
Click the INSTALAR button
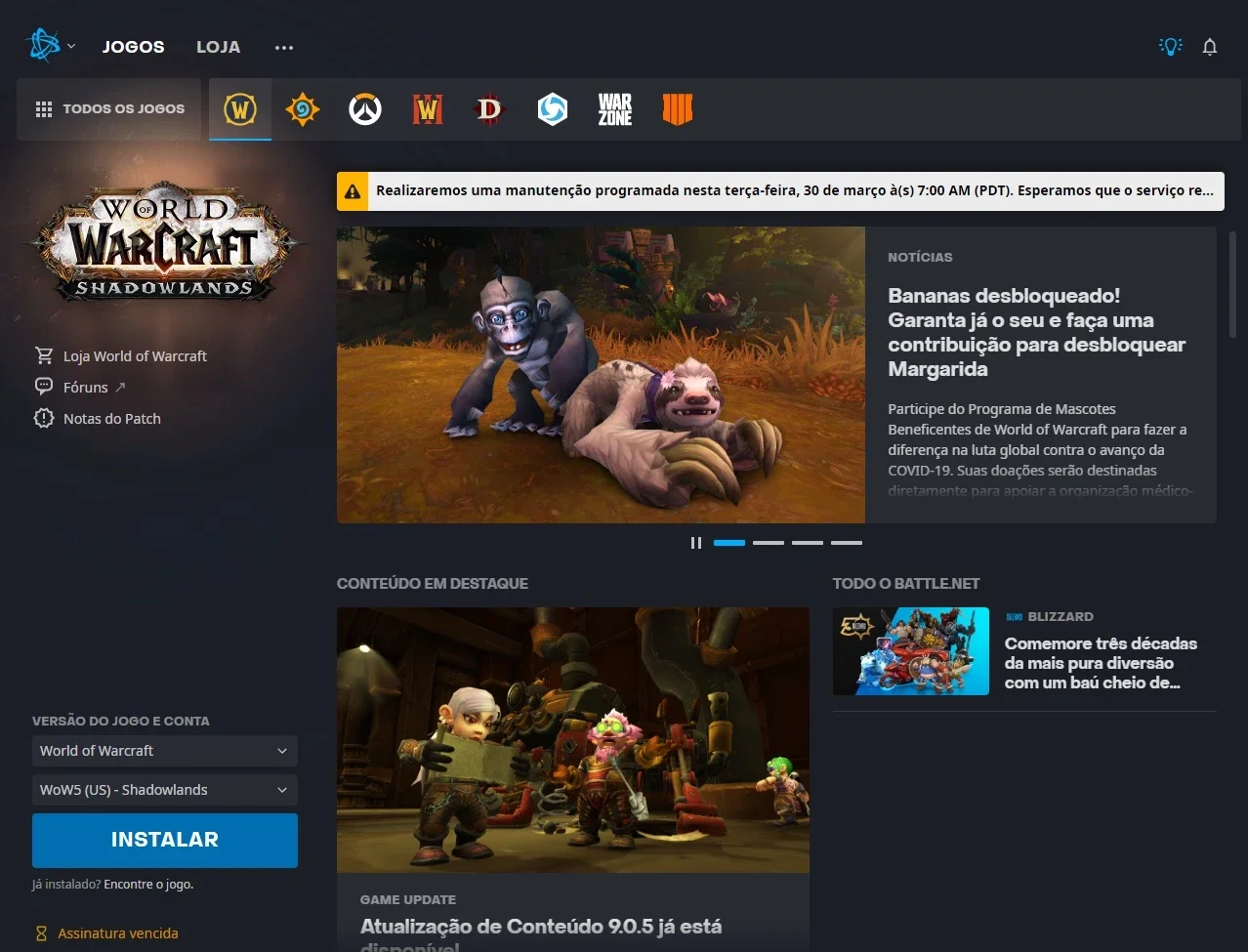165,841
